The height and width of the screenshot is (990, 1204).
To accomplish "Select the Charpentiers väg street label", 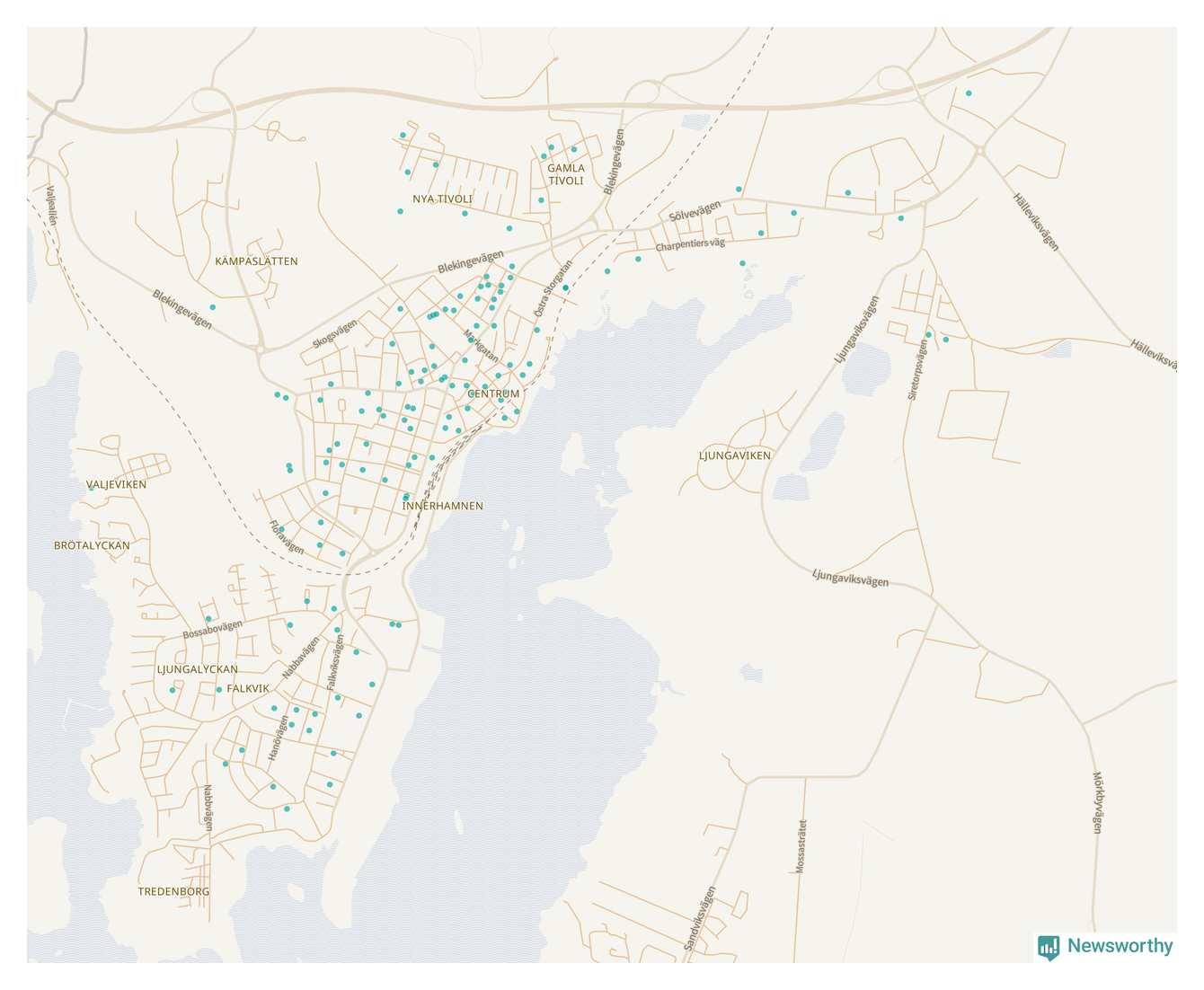I will click(689, 244).
